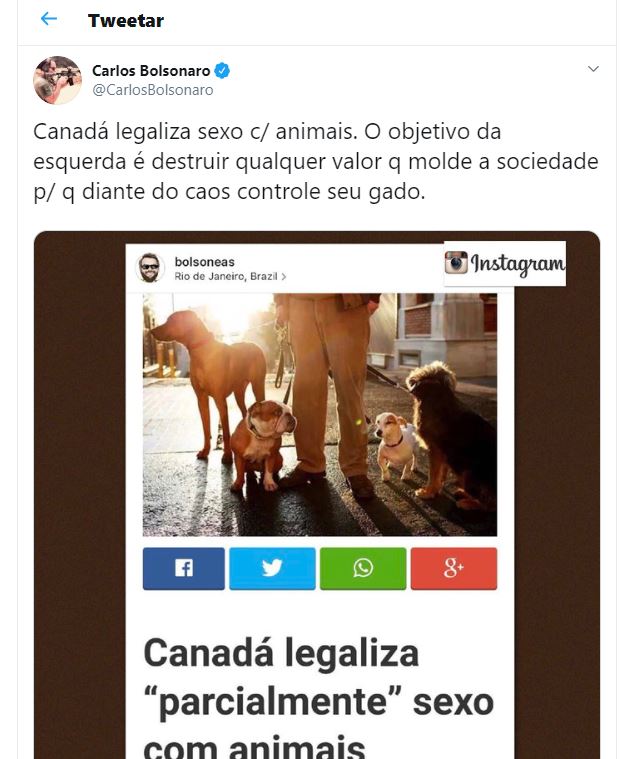Image resolution: width=621 pixels, height=759 pixels.
Task: Click the Instagram wordmark text
Action: (517, 264)
